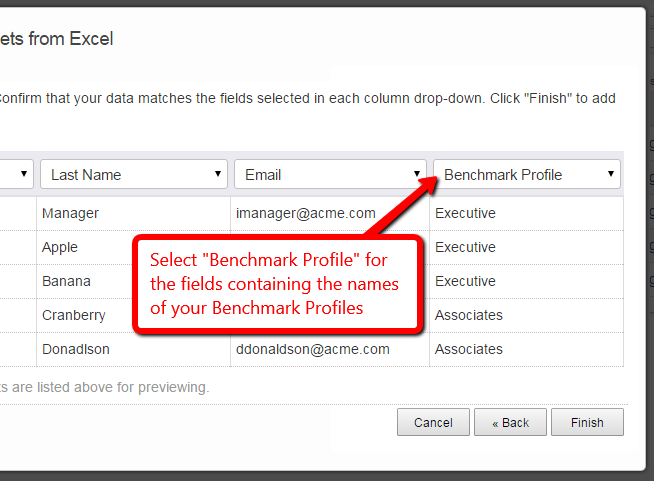Screen dimensions: 654x481
Task: Click the Cancel button
Action: (433, 422)
